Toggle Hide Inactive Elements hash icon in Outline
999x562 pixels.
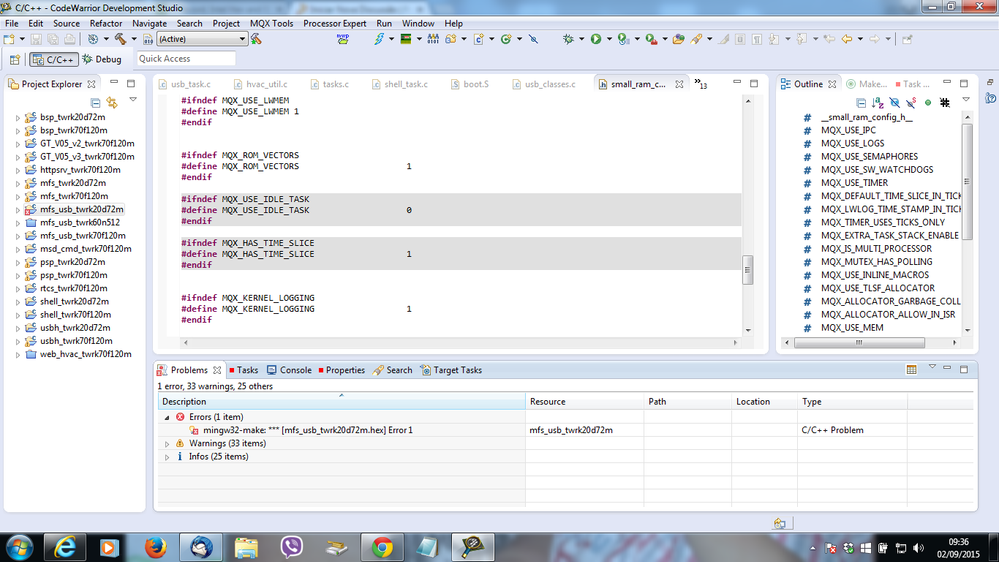(x=945, y=102)
